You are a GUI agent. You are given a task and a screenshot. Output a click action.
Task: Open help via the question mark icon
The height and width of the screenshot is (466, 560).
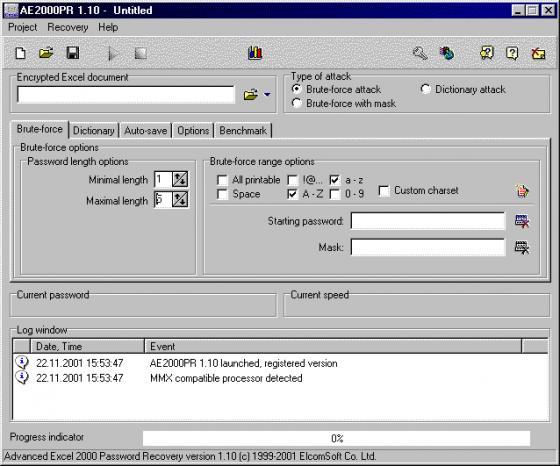(512, 54)
